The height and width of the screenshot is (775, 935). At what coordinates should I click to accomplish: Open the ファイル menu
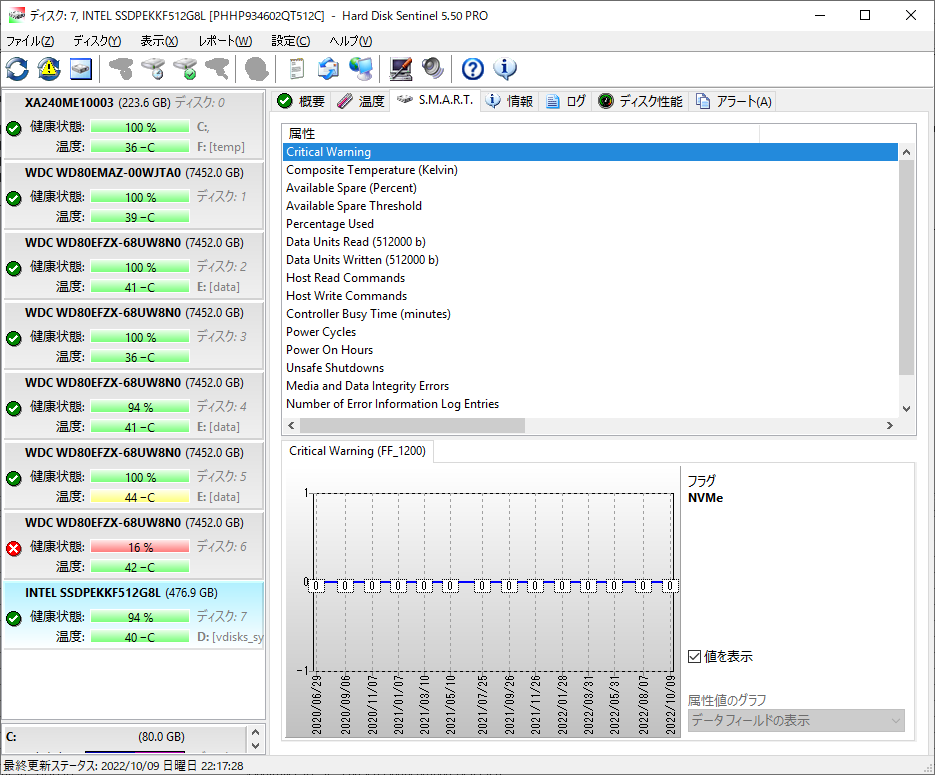[x=30, y=41]
